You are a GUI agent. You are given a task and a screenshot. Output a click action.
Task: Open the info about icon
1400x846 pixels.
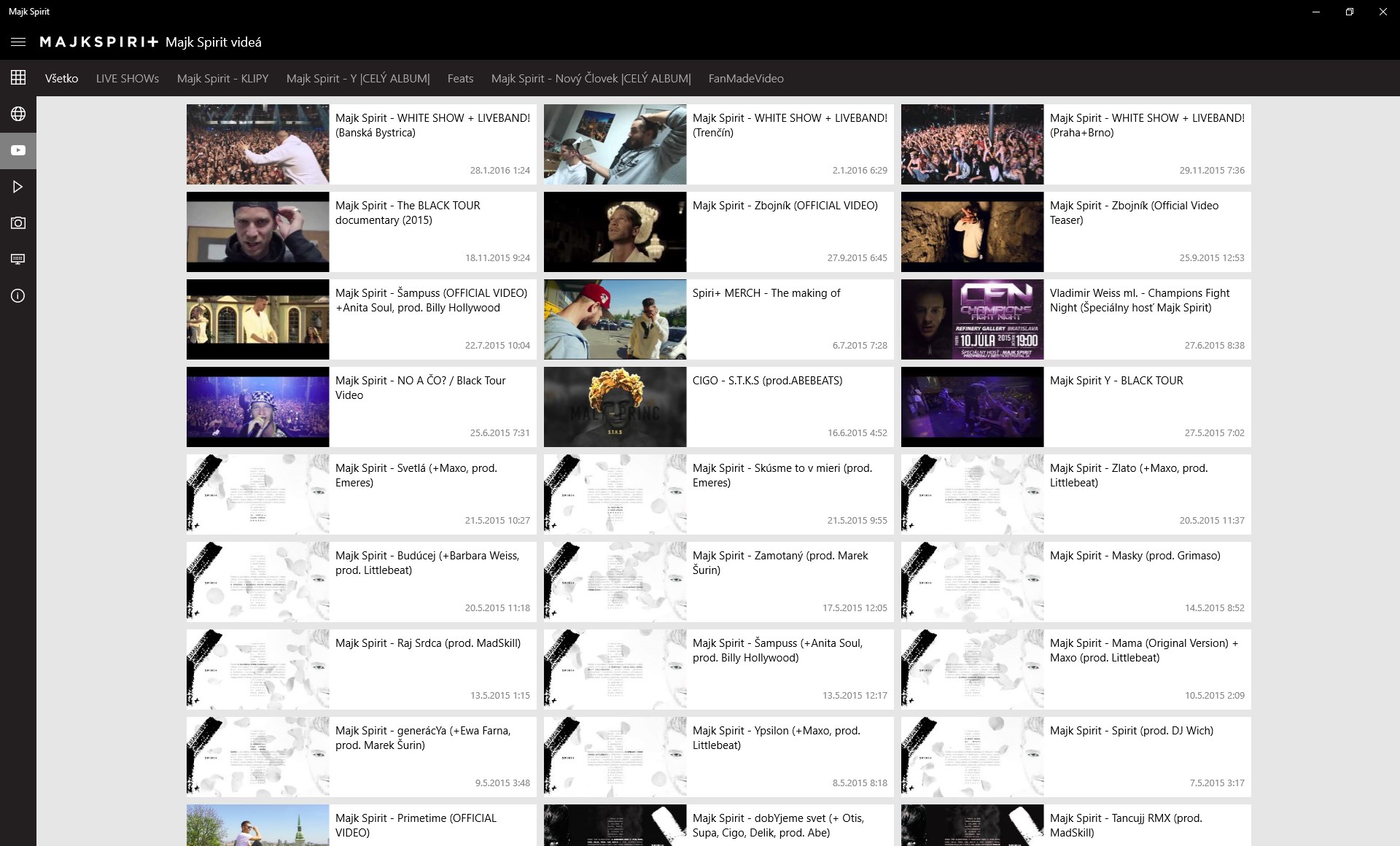coord(18,295)
